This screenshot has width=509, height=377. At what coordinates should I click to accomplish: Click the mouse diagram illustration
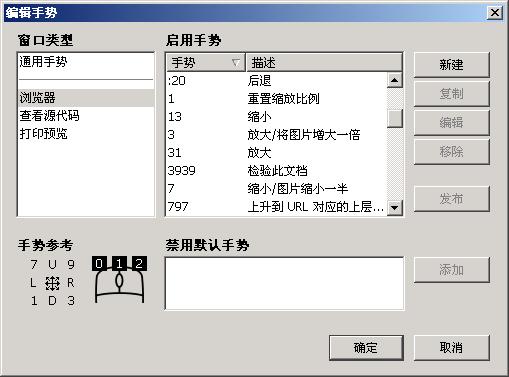pyautogui.click(x=119, y=280)
